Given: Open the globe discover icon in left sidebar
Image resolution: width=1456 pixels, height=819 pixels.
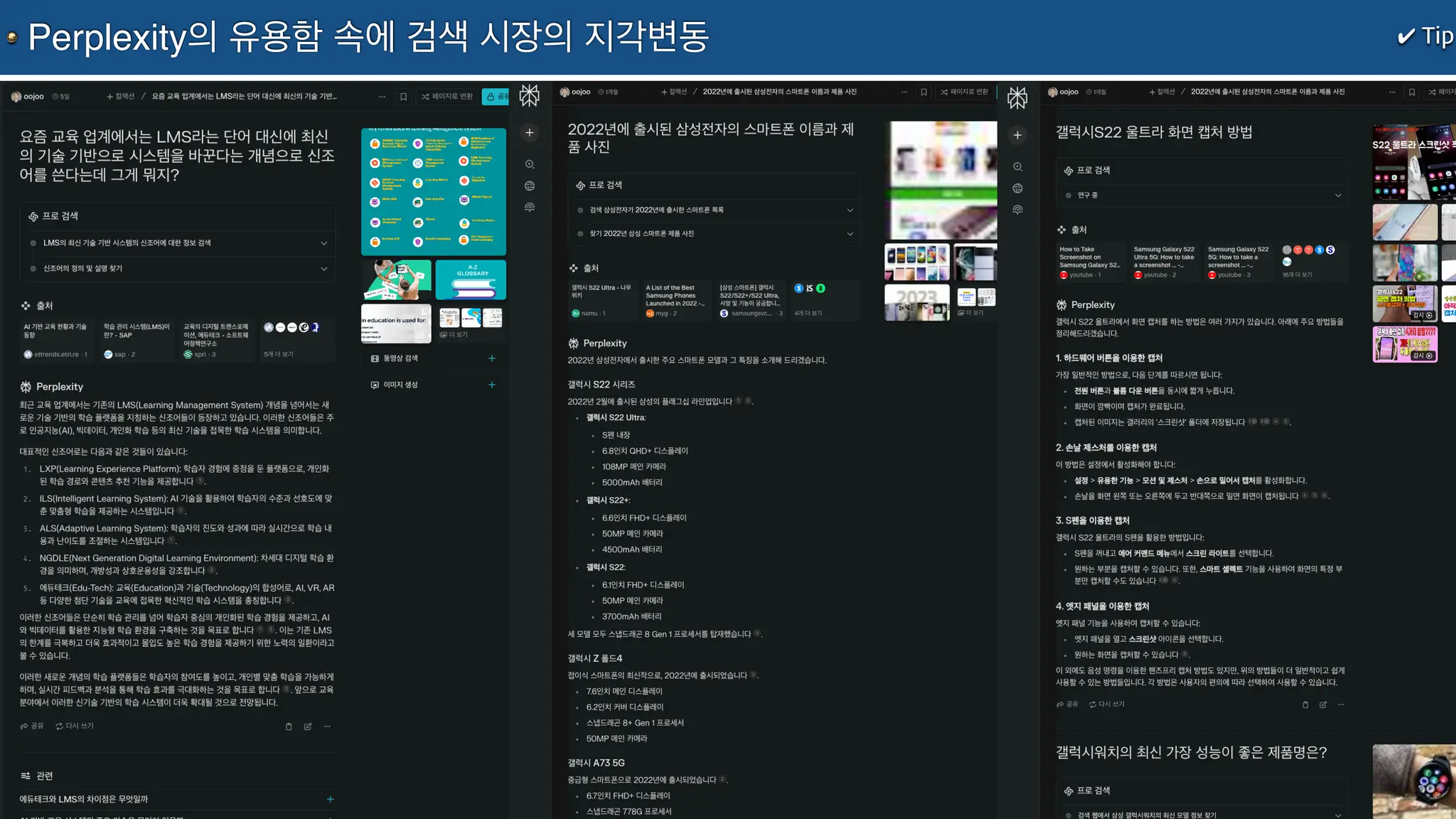Looking at the screenshot, I should coord(530,186).
